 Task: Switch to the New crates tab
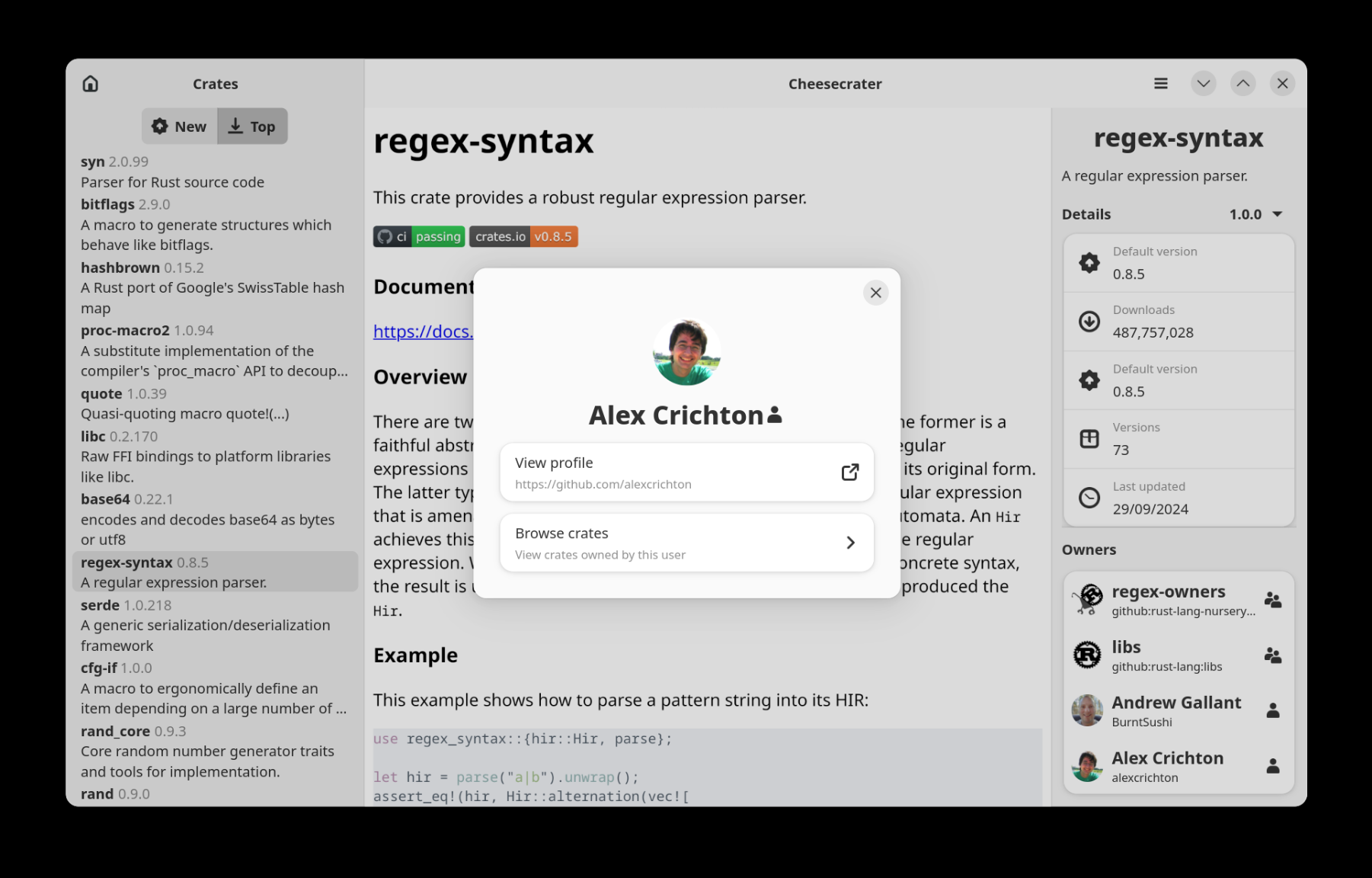coord(180,127)
